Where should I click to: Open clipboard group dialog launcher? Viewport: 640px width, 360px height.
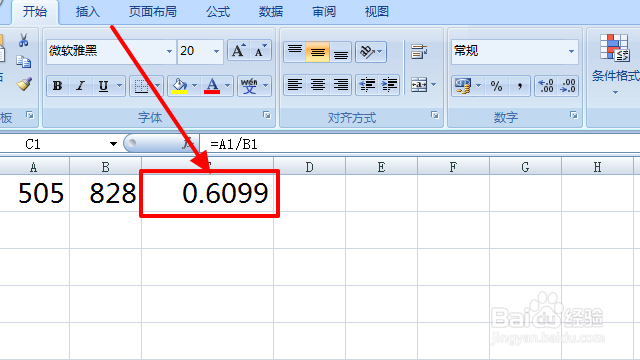(x=30, y=116)
